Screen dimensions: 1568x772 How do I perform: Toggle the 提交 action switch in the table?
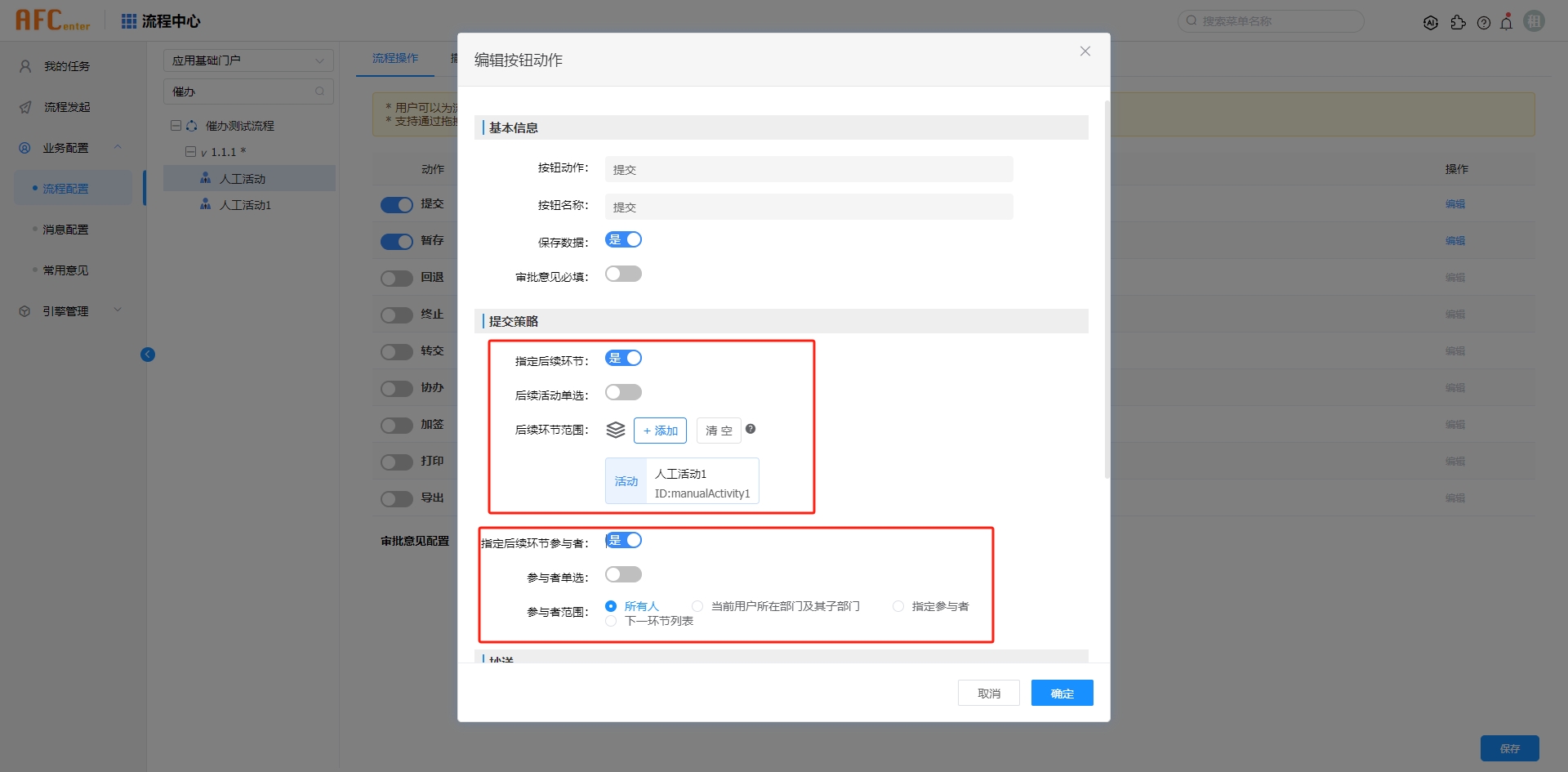coord(397,205)
